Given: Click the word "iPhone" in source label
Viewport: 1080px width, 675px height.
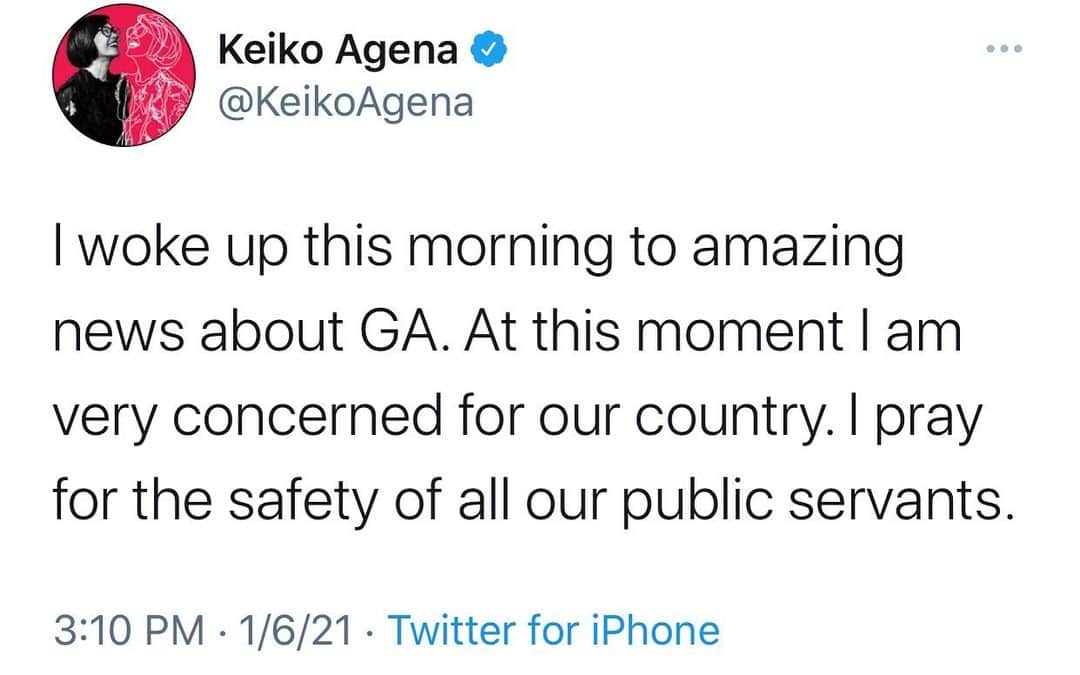Looking at the screenshot, I should pyautogui.click(x=656, y=631).
